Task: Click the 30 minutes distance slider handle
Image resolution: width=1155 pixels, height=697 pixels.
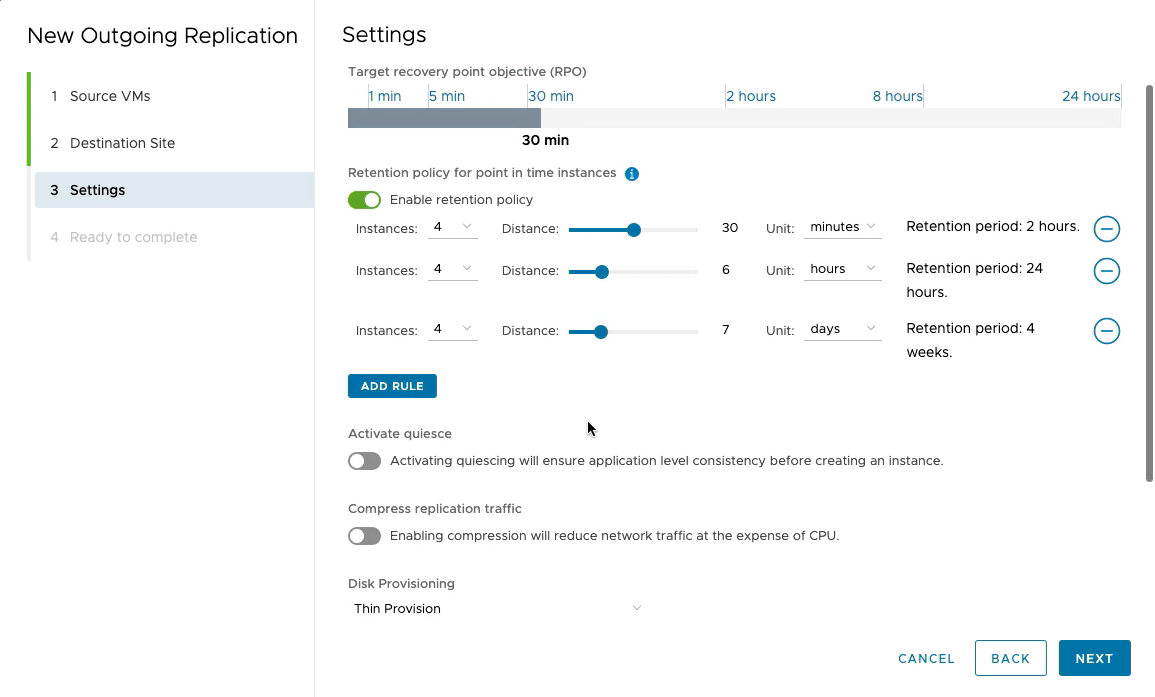Action: [634, 230]
